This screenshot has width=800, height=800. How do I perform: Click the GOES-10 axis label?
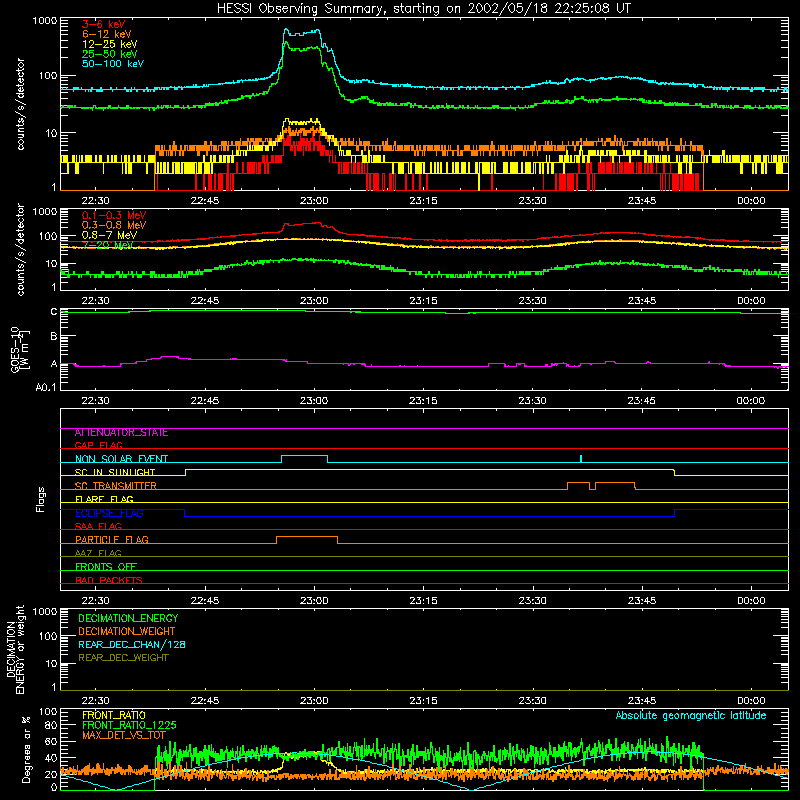pos(20,349)
